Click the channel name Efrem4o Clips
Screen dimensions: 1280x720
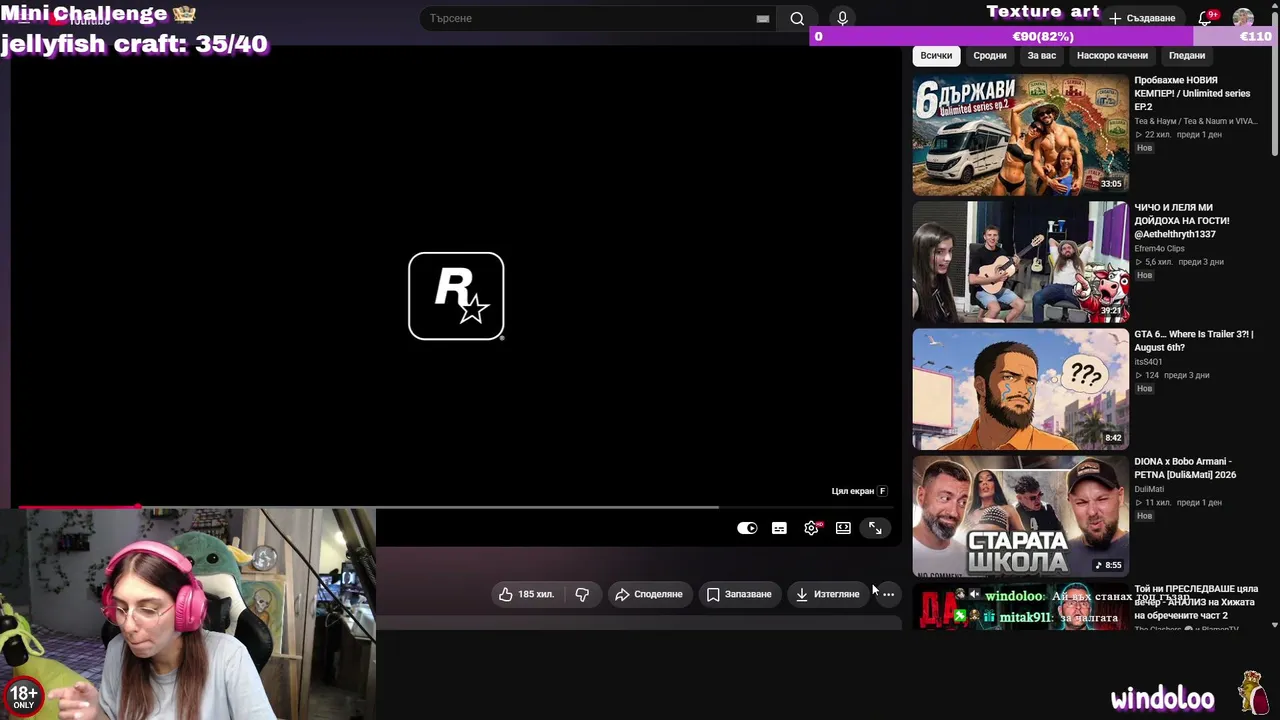pos(1159,248)
